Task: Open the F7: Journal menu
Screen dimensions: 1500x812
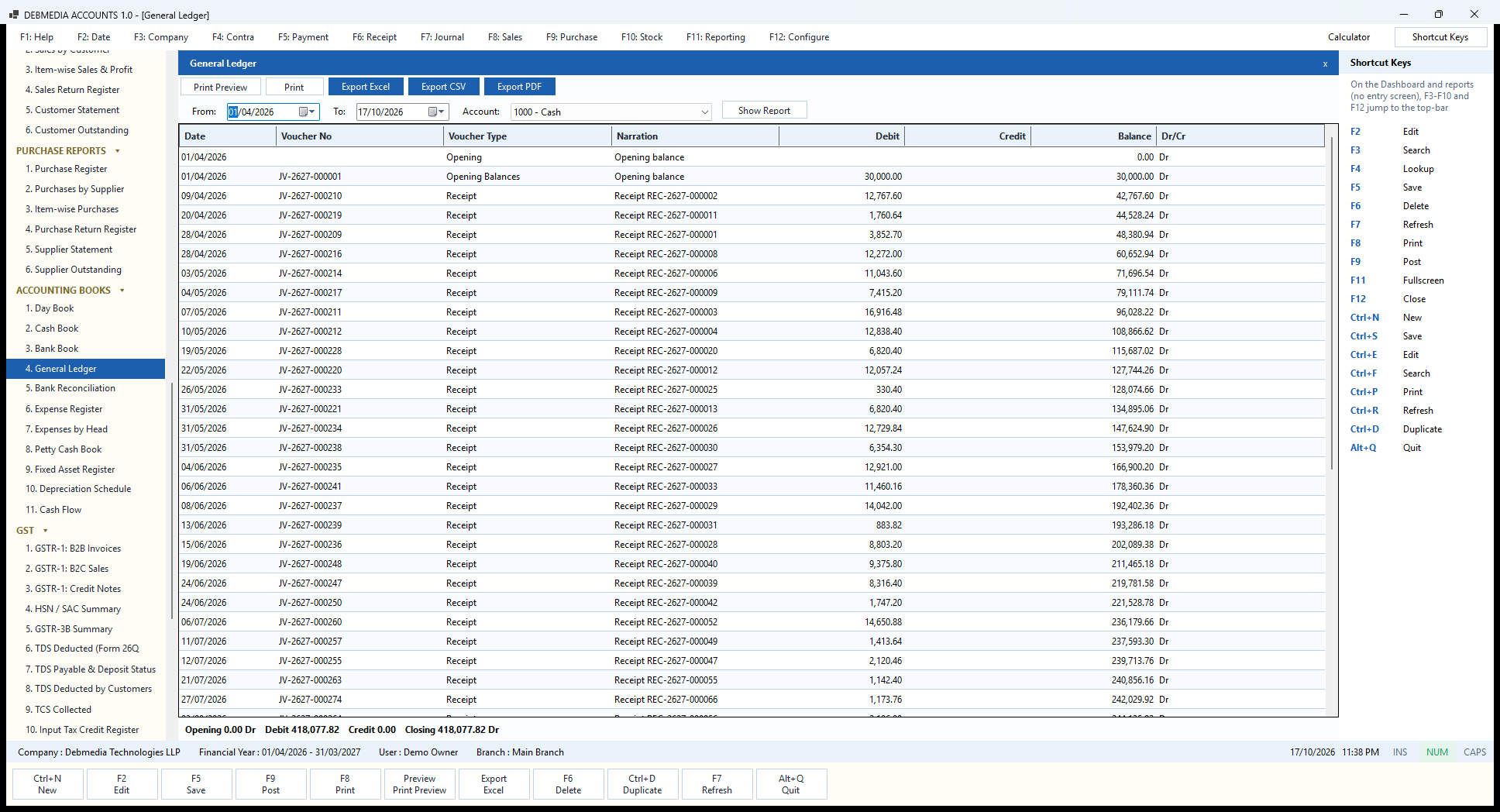Action: tap(442, 37)
